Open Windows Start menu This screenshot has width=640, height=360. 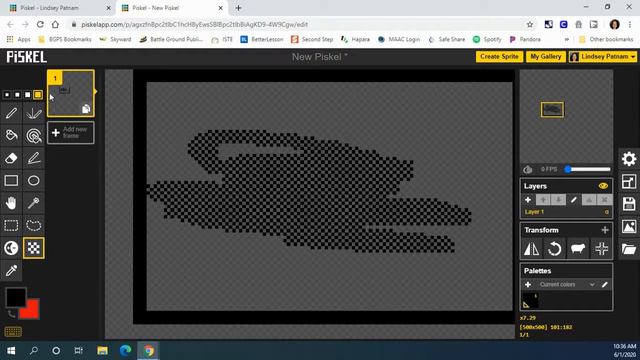[11, 350]
